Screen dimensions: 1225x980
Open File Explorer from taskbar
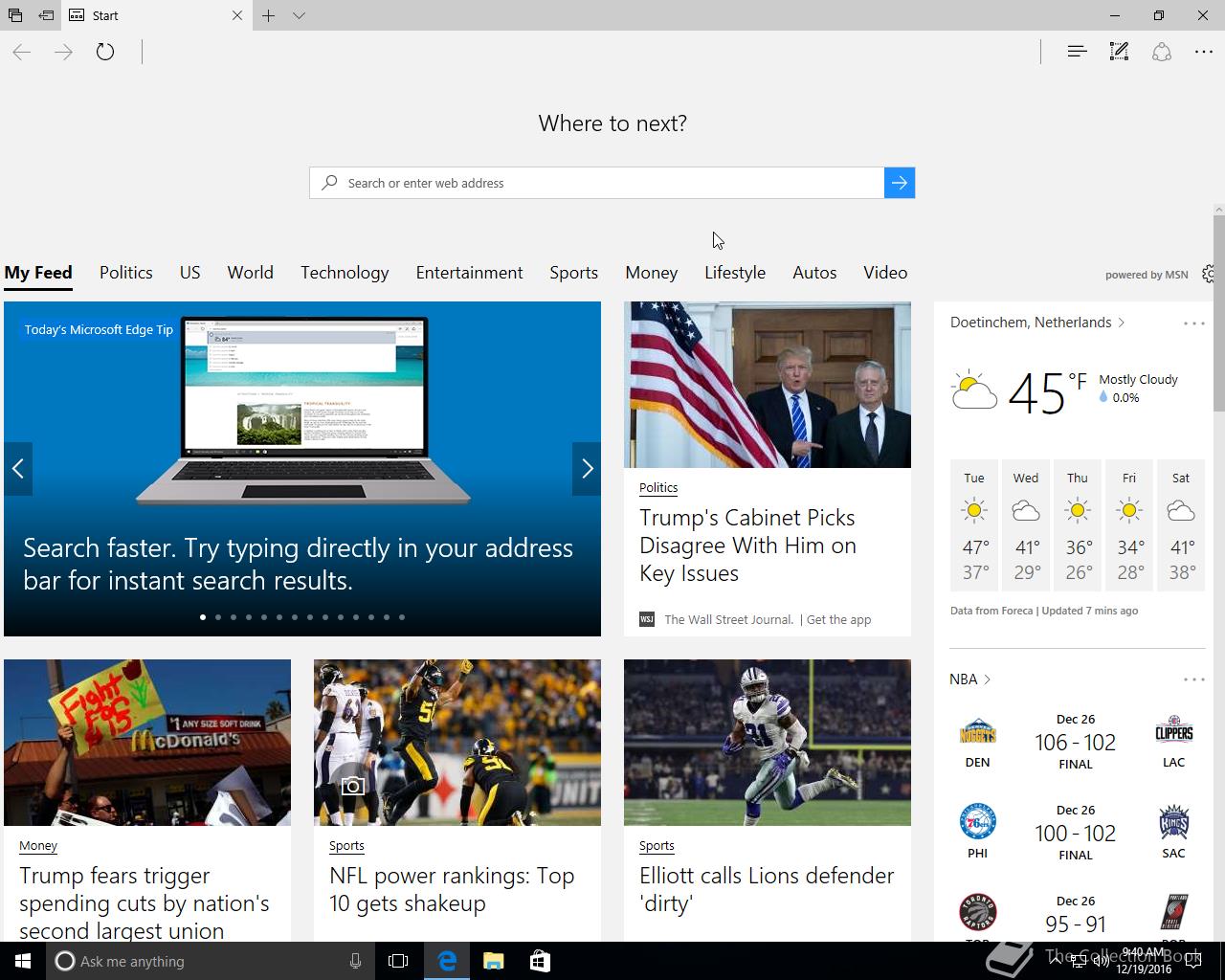pos(493,961)
